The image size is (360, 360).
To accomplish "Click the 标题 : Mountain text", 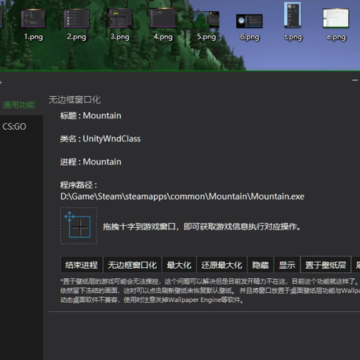I will click(91, 116).
